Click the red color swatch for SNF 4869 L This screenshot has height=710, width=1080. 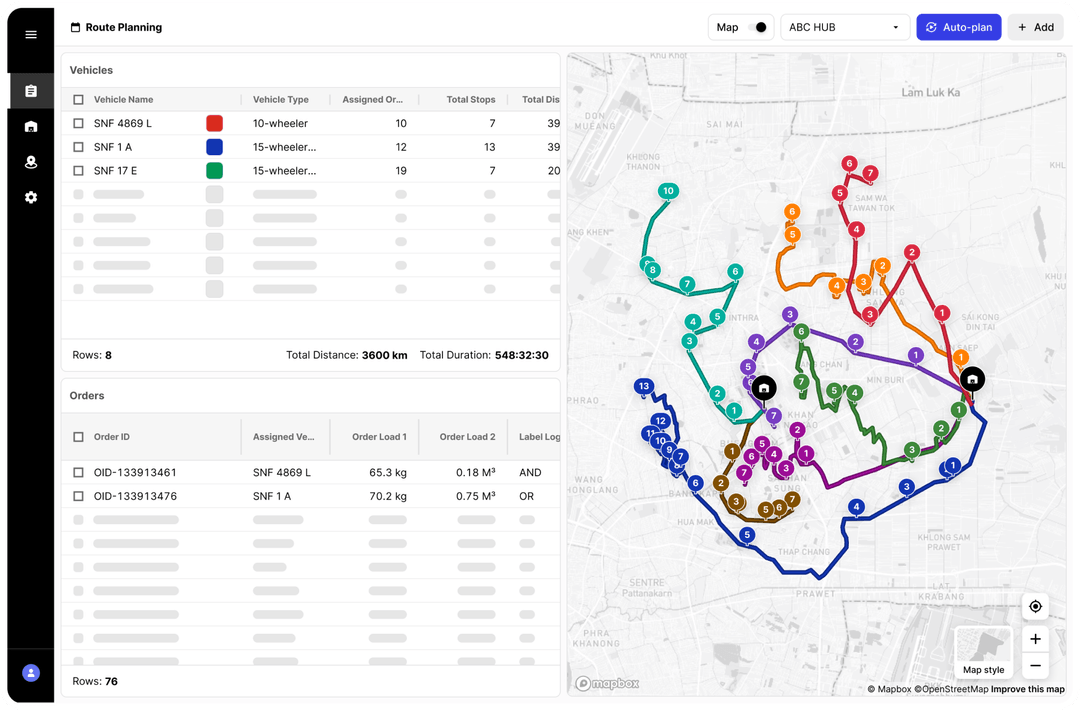click(x=214, y=122)
